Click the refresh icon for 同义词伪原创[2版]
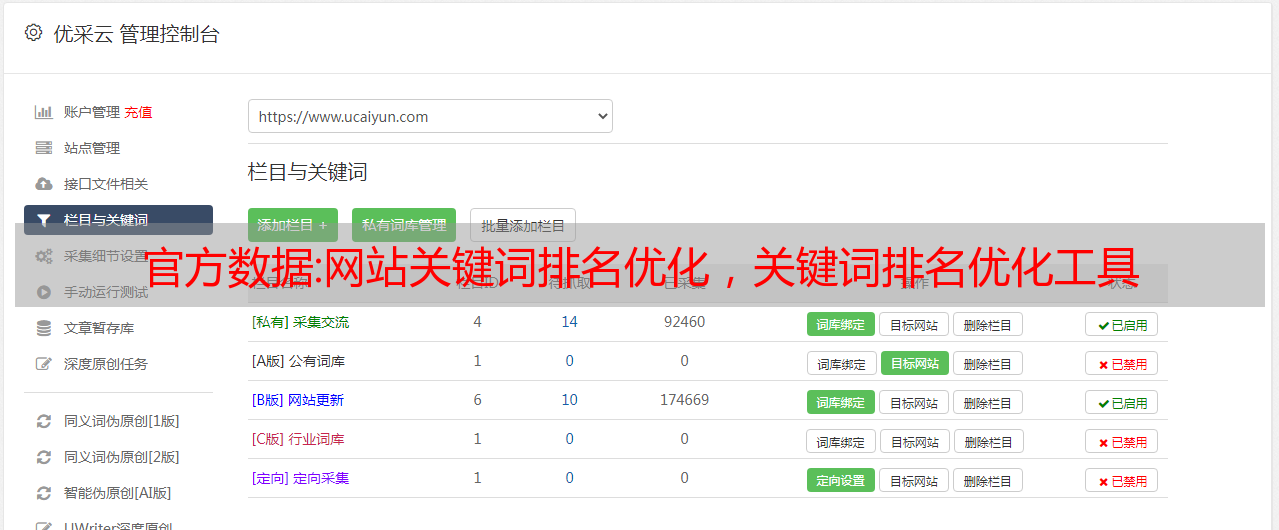 pos(44,457)
